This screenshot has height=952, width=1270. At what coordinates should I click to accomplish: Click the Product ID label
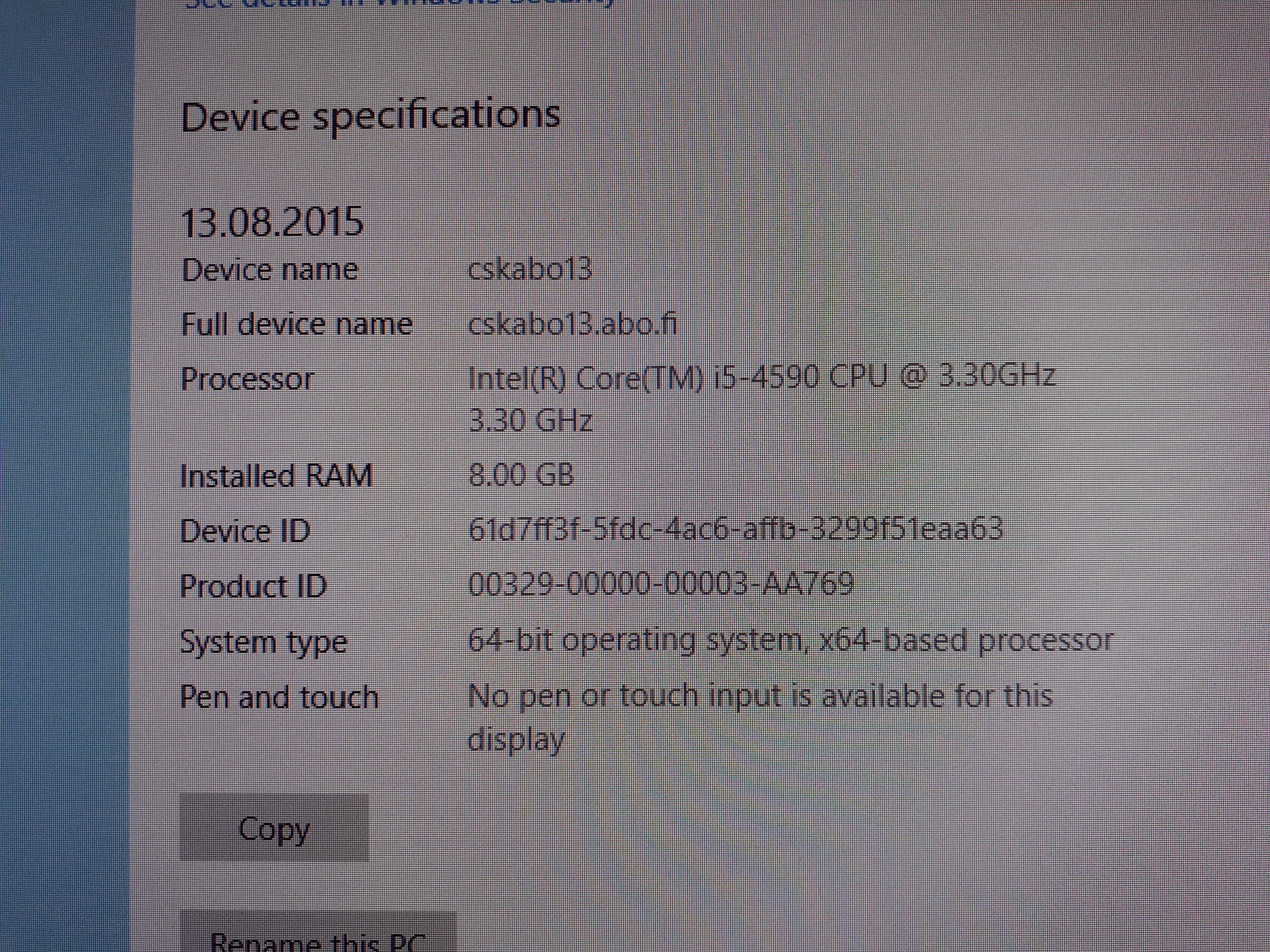[253, 586]
